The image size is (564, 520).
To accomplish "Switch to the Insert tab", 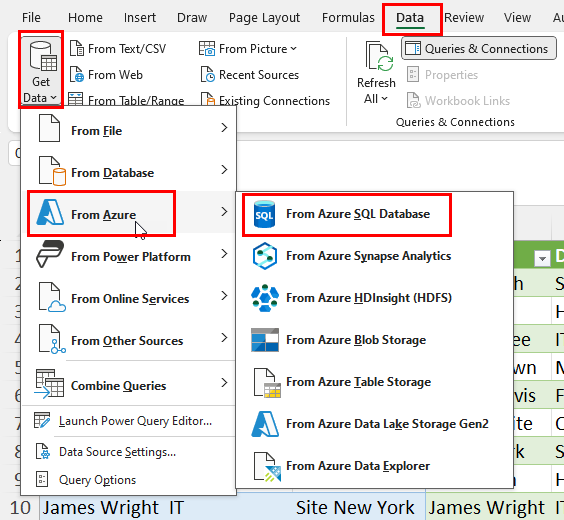I will (140, 18).
